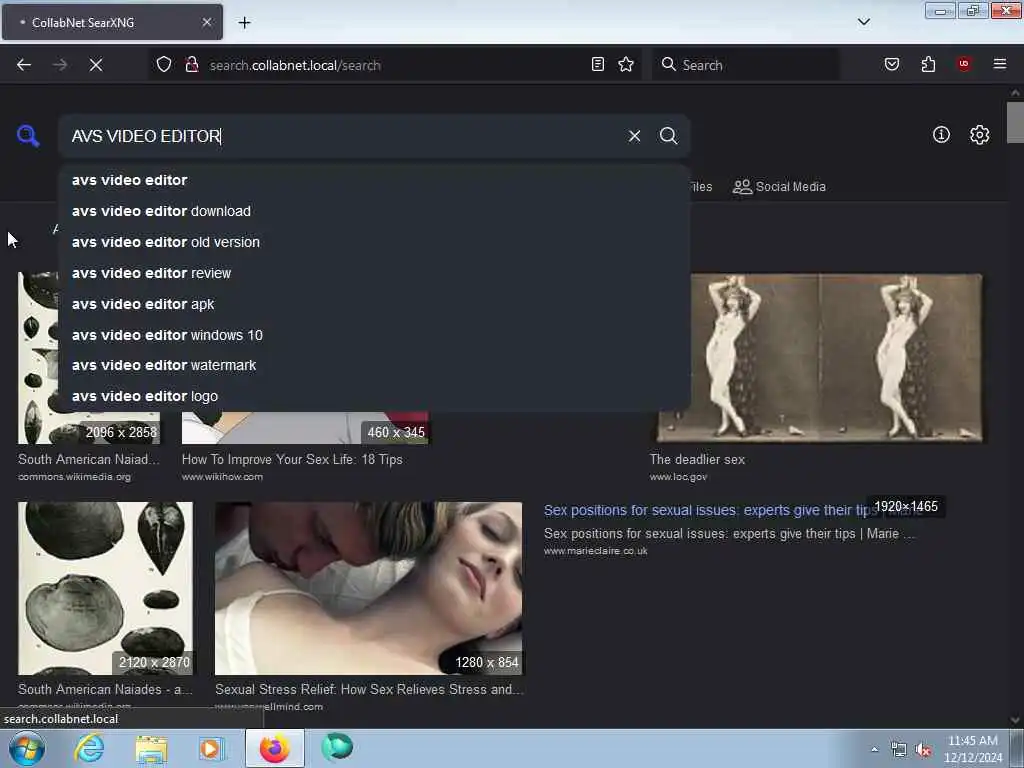Click the www.wikihow.com source link
Image resolution: width=1024 pixels, height=768 pixels.
[222, 477]
